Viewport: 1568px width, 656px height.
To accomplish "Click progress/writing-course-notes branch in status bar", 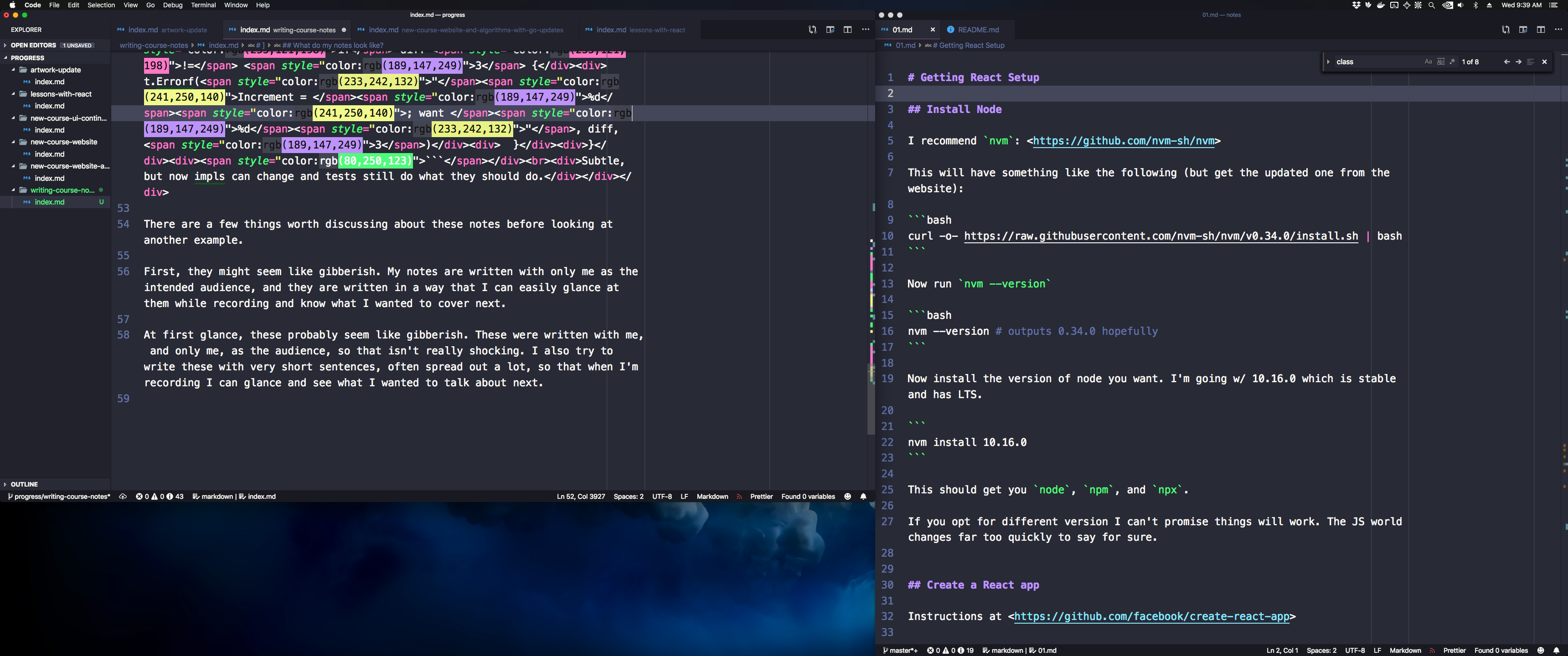I will (59, 497).
